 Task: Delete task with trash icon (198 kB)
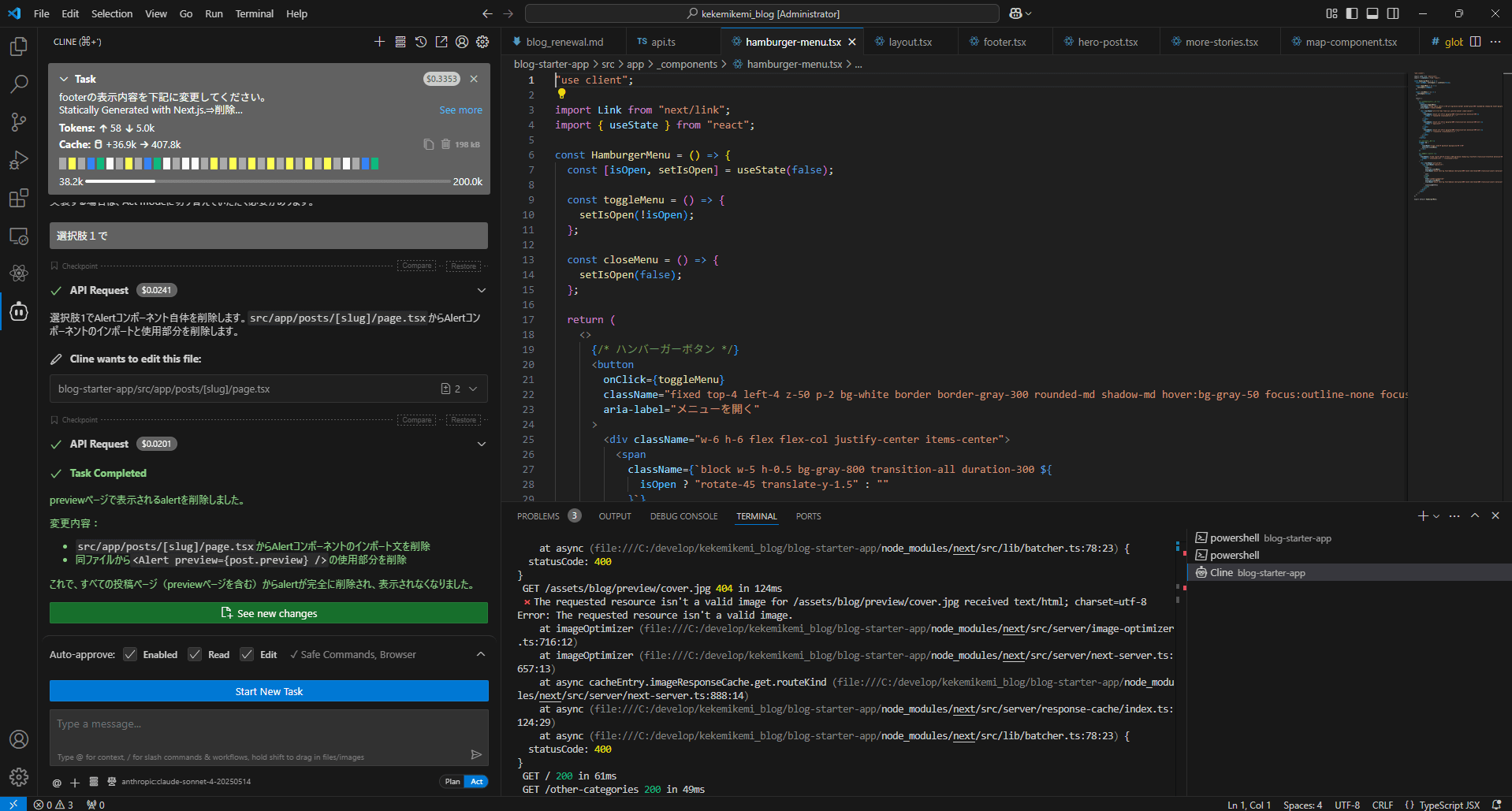click(x=445, y=144)
